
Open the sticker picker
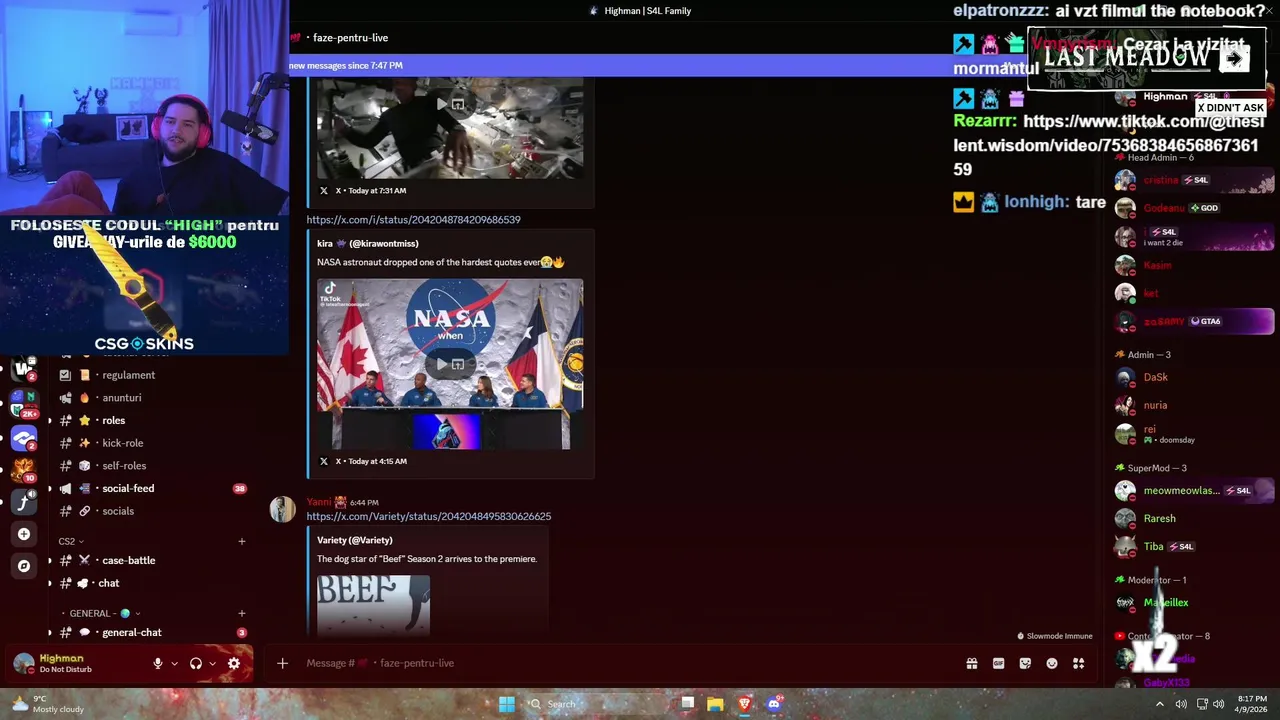(x=1025, y=663)
